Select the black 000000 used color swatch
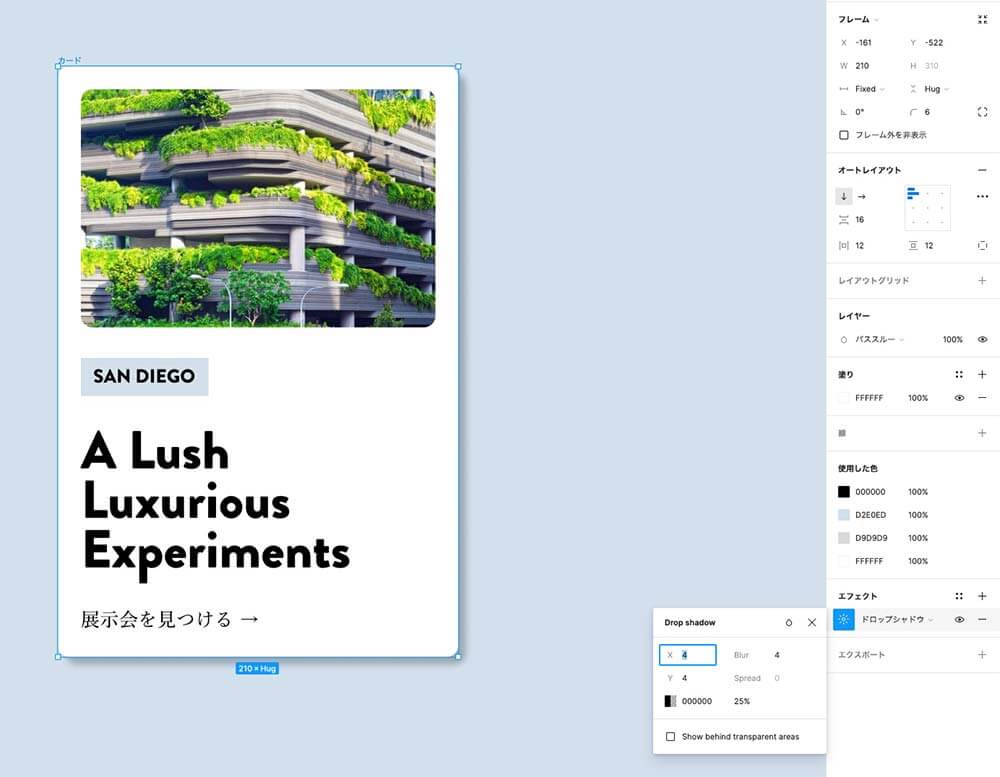This screenshot has height=777, width=1000. 844,492
